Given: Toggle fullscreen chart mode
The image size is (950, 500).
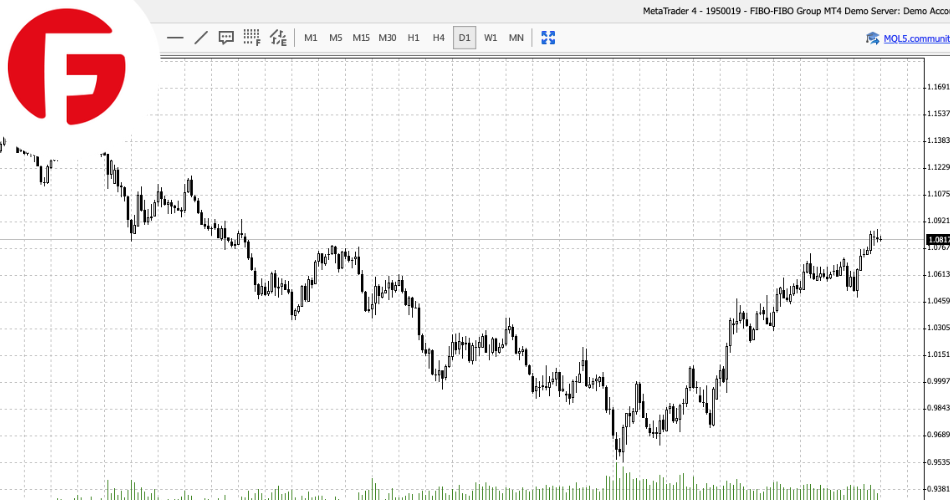Looking at the screenshot, I should tap(548, 38).
